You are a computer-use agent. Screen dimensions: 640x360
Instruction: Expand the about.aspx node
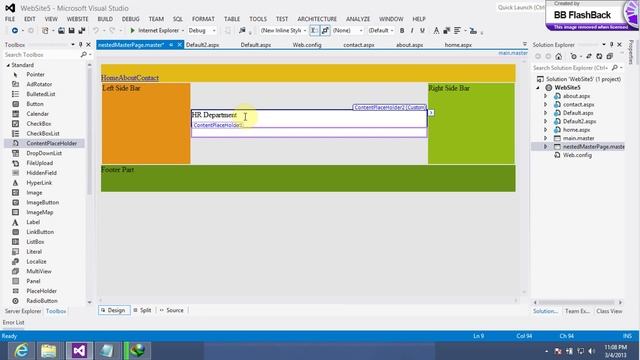coord(545,96)
